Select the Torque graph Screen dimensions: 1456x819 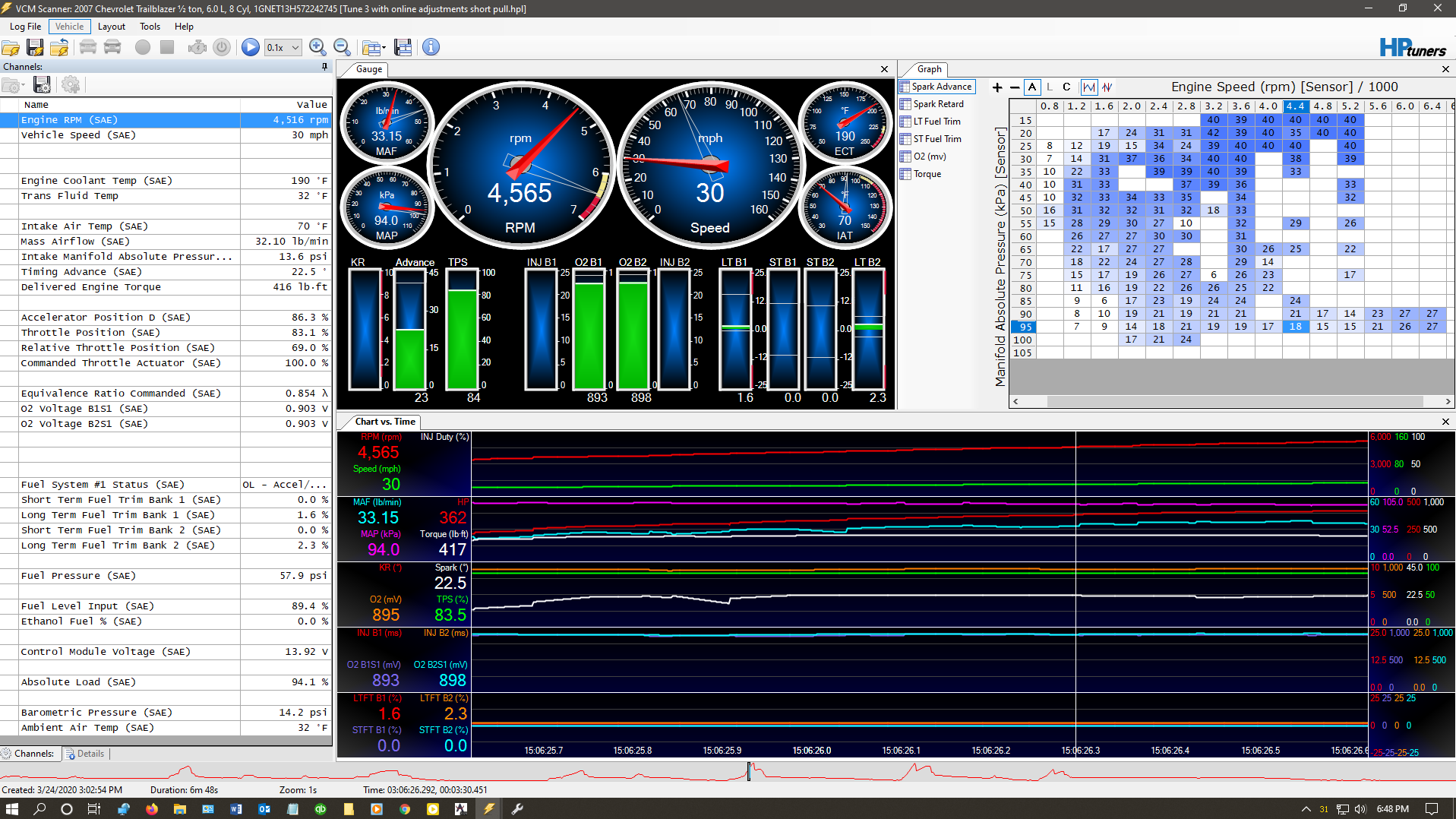pos(921,174)
